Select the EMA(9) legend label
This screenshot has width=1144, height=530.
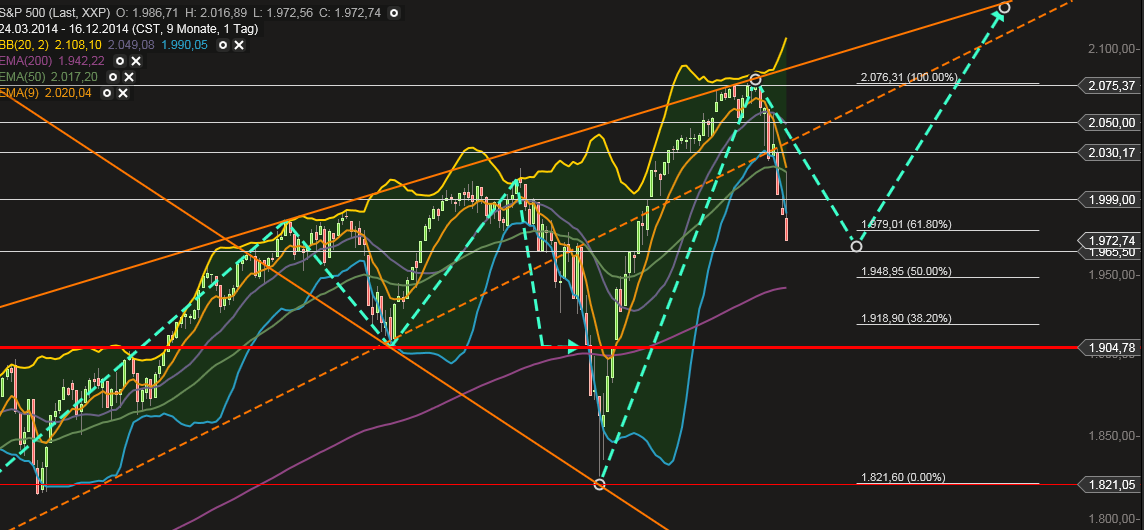(18, 93)
